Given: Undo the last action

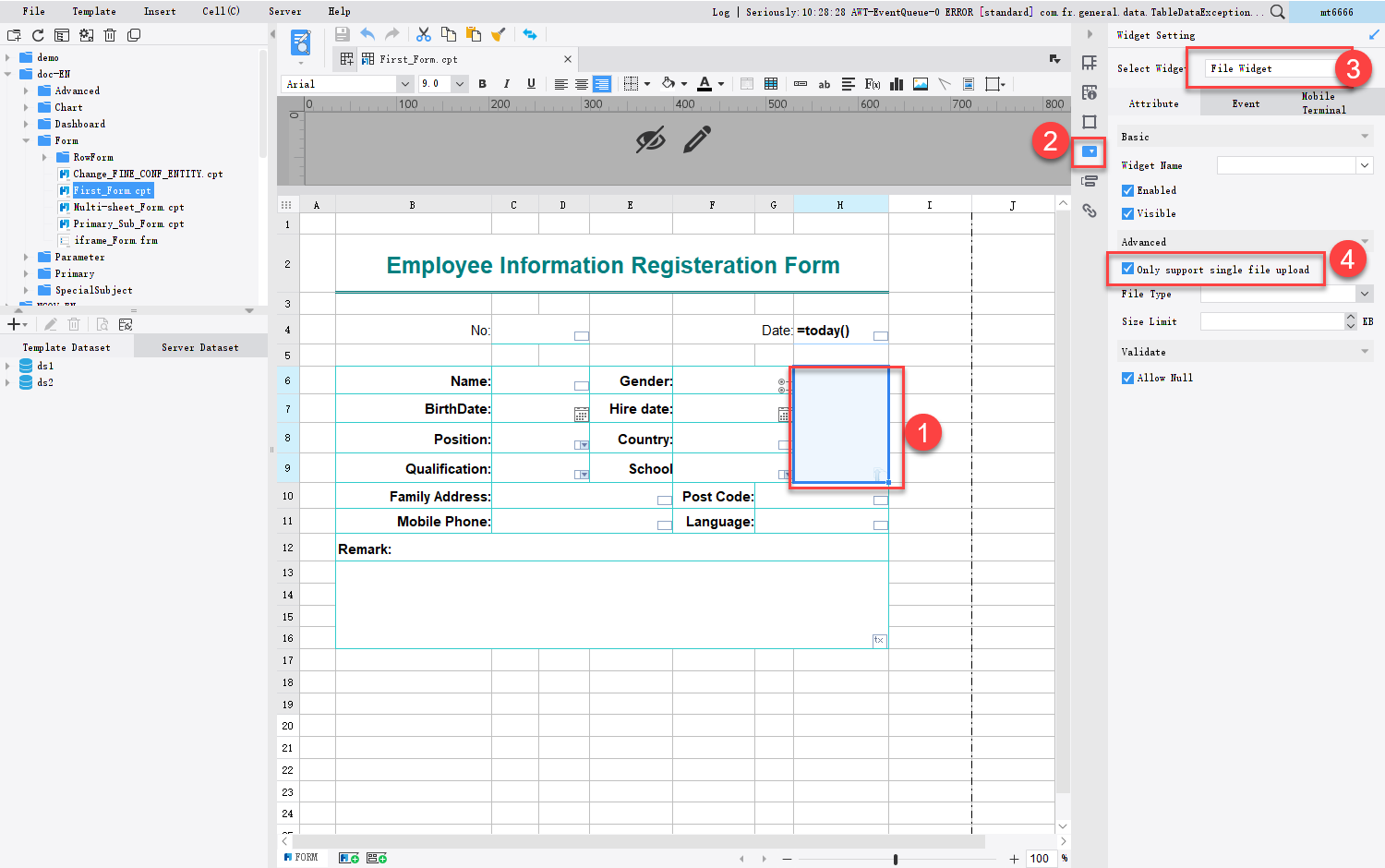Looking at the screenshot, I should (x=367, y=34).
